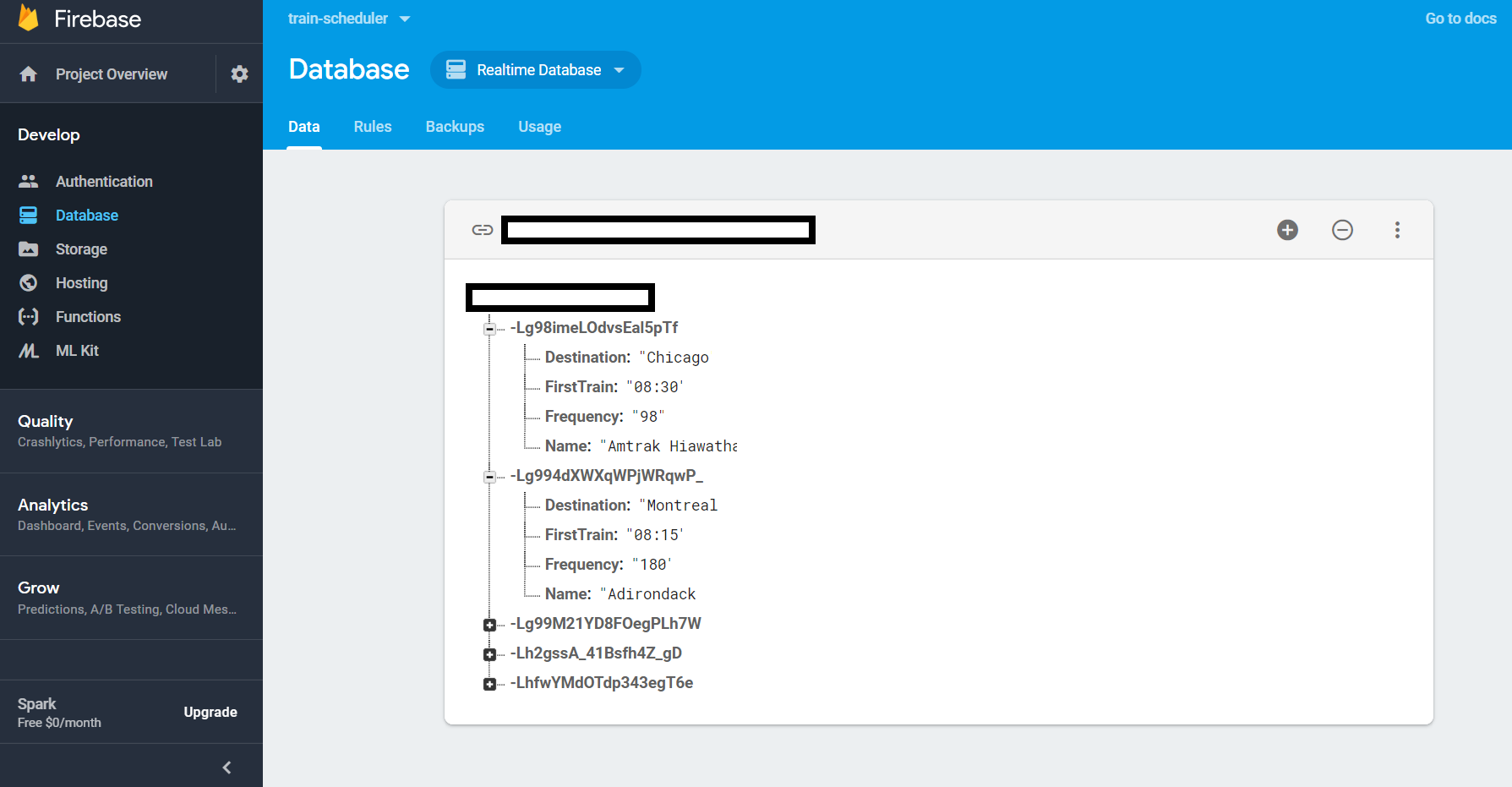This screenshot has height=787, width=1512.
Task: Add a new child node with the plus icon
Action: click(x=1287, y=229)
